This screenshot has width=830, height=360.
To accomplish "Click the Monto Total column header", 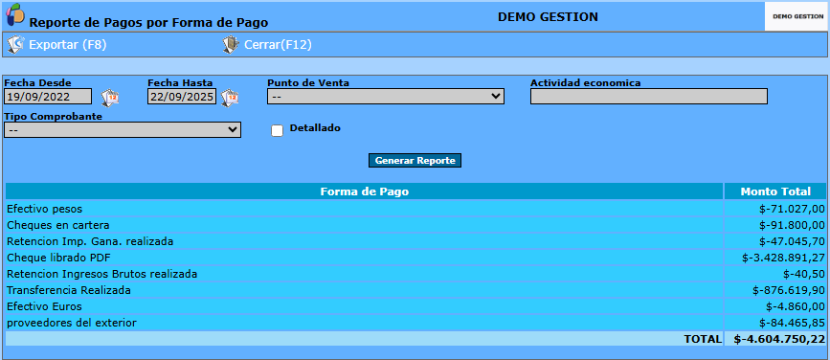I will point(775,192).
